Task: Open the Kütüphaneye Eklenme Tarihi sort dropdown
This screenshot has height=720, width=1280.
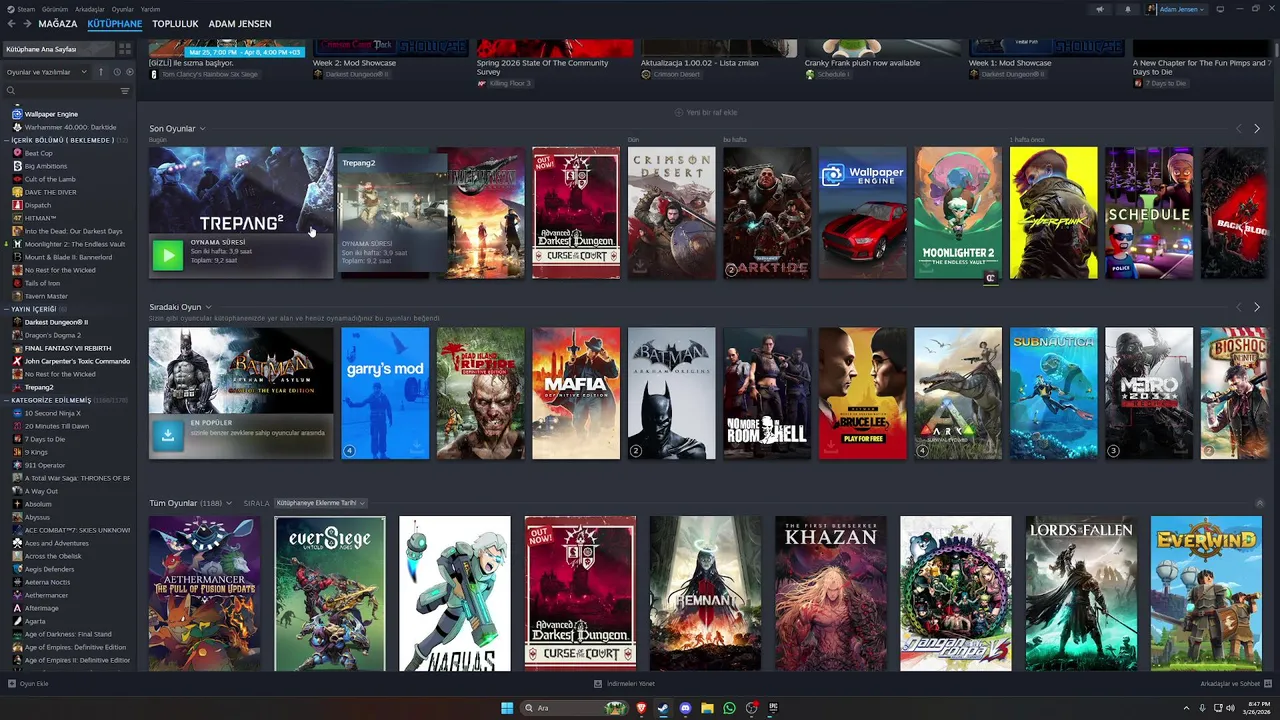Action: point(321,503)
